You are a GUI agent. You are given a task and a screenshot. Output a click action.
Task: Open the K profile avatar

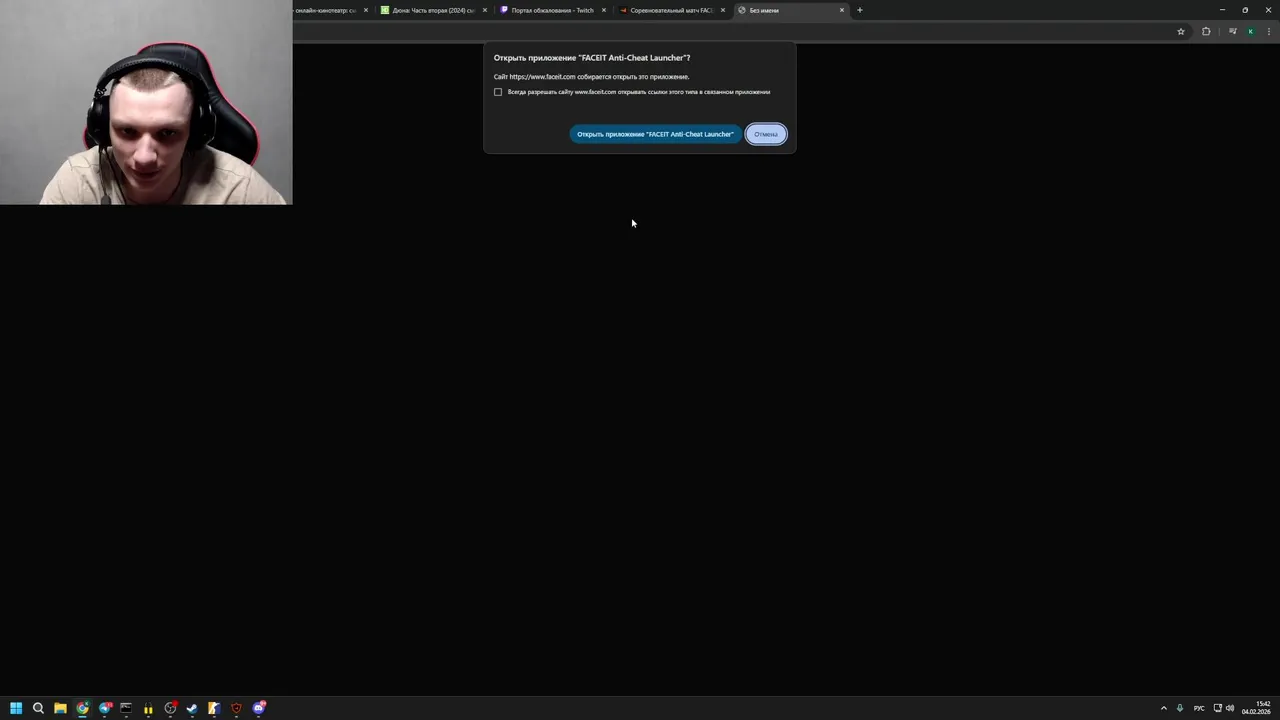click(1250, 31)
